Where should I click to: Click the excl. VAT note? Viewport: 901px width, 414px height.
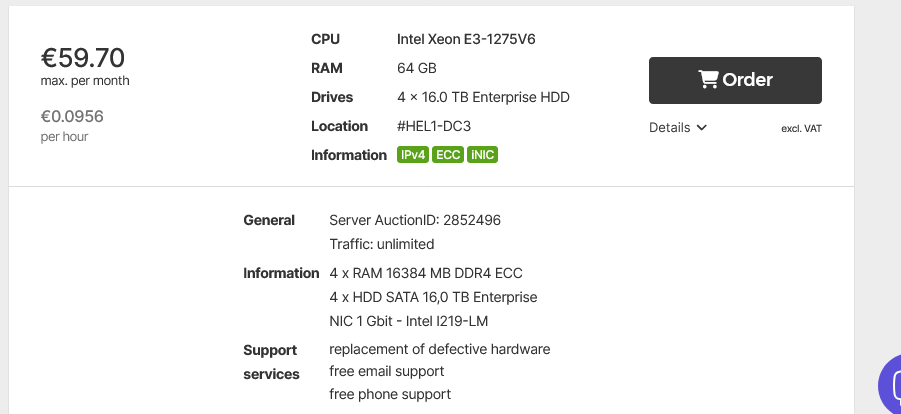[801, 129]
